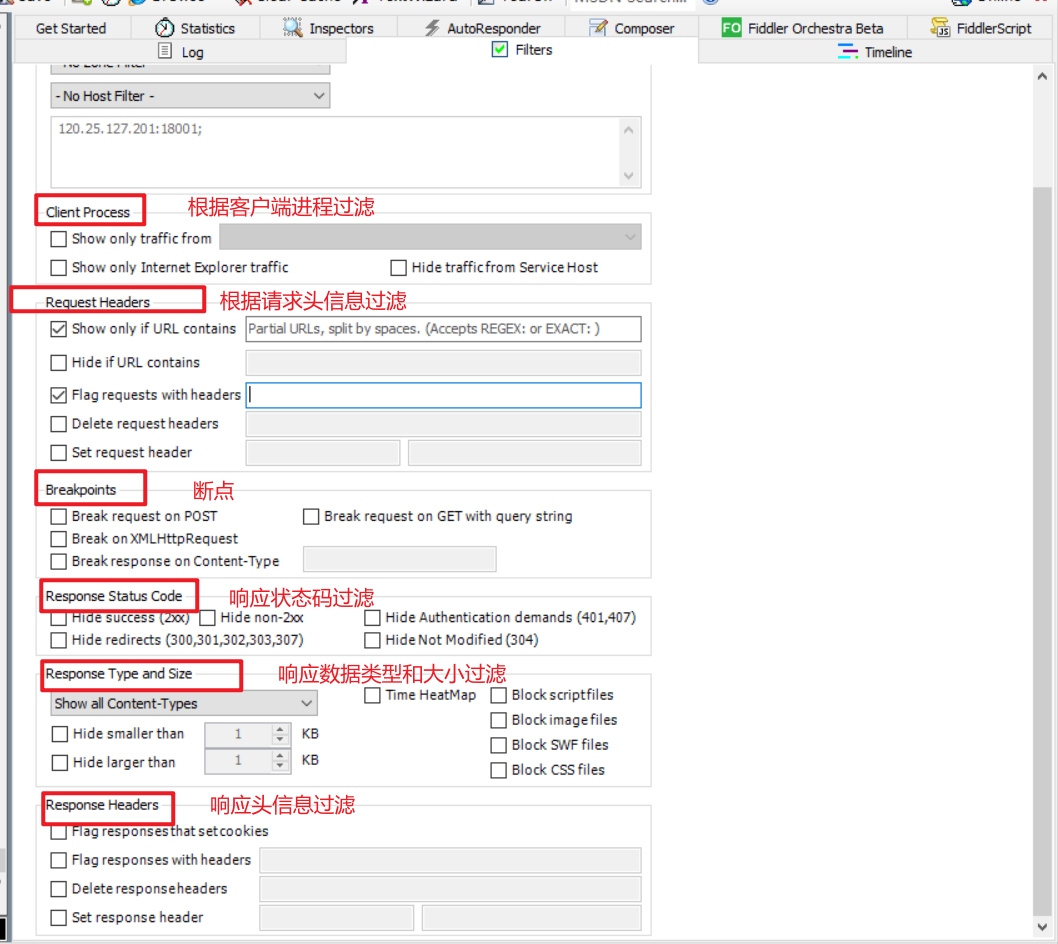
Task: Check Break request on POST
Action: pos(59,517)
